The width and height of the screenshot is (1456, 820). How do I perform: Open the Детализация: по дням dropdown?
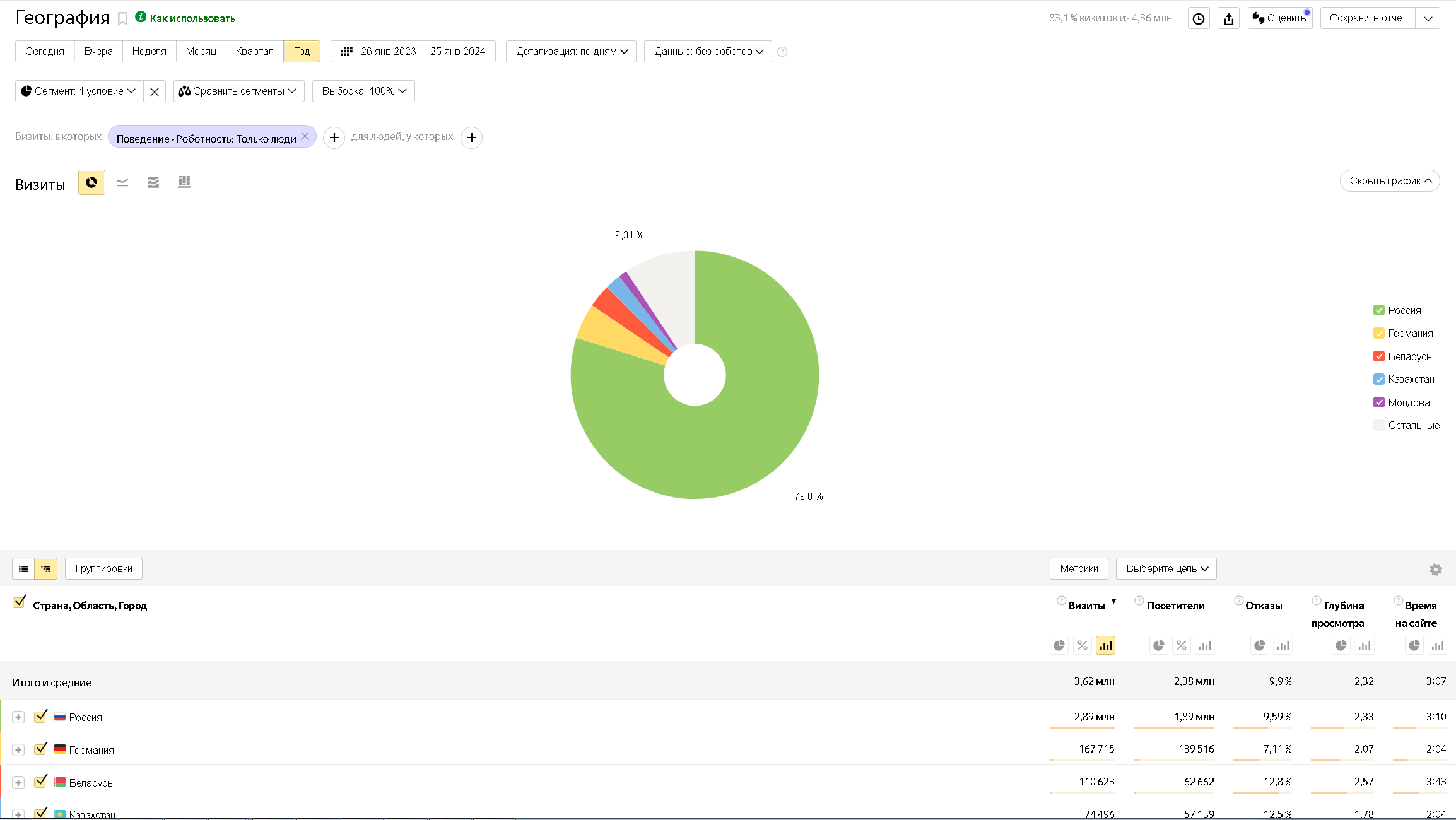pos(571,52)
